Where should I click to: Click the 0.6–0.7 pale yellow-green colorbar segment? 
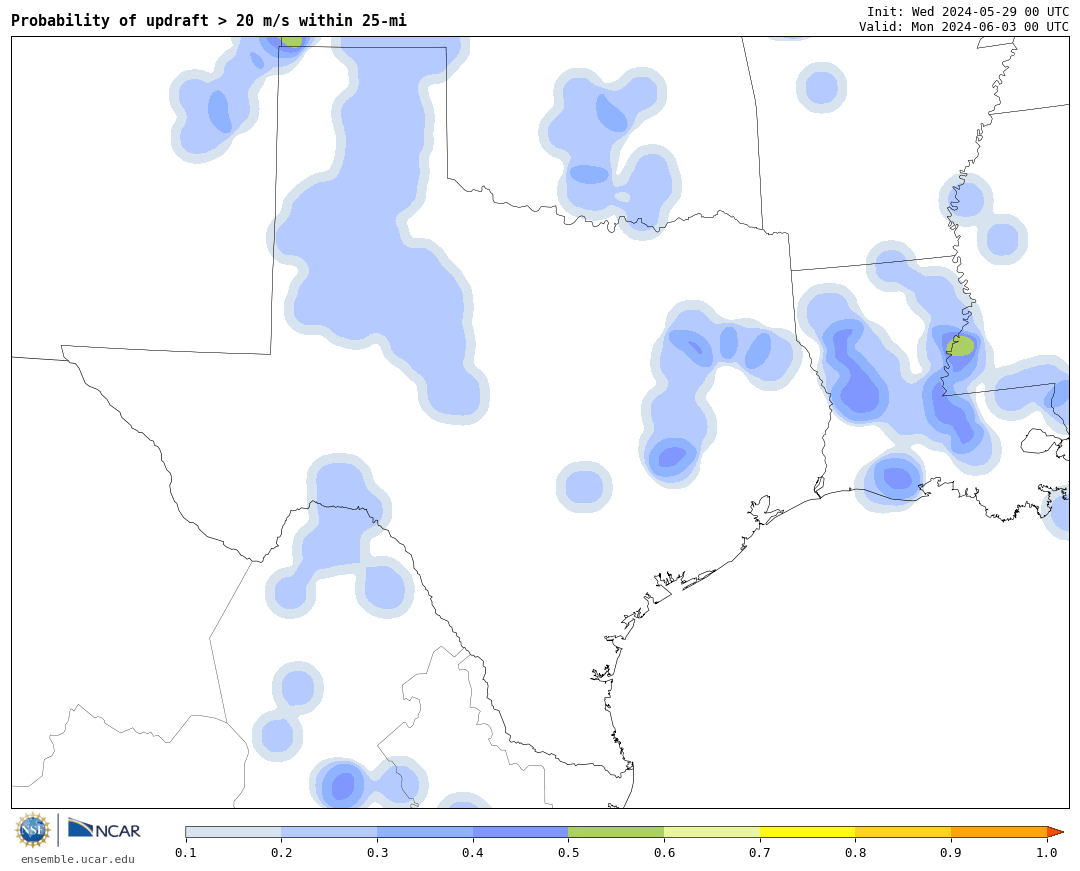tap(712, 832)
